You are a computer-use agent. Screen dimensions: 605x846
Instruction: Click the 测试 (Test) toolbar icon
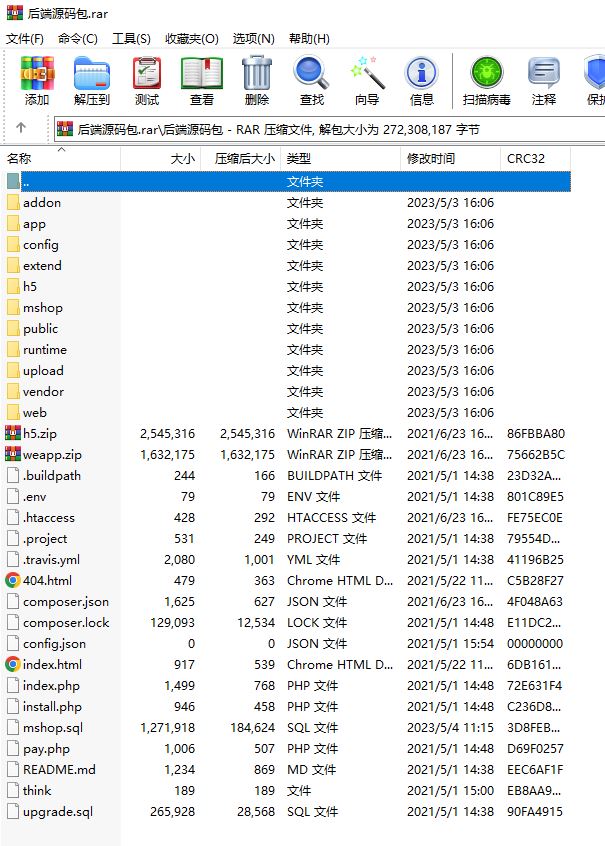[147, 80]
